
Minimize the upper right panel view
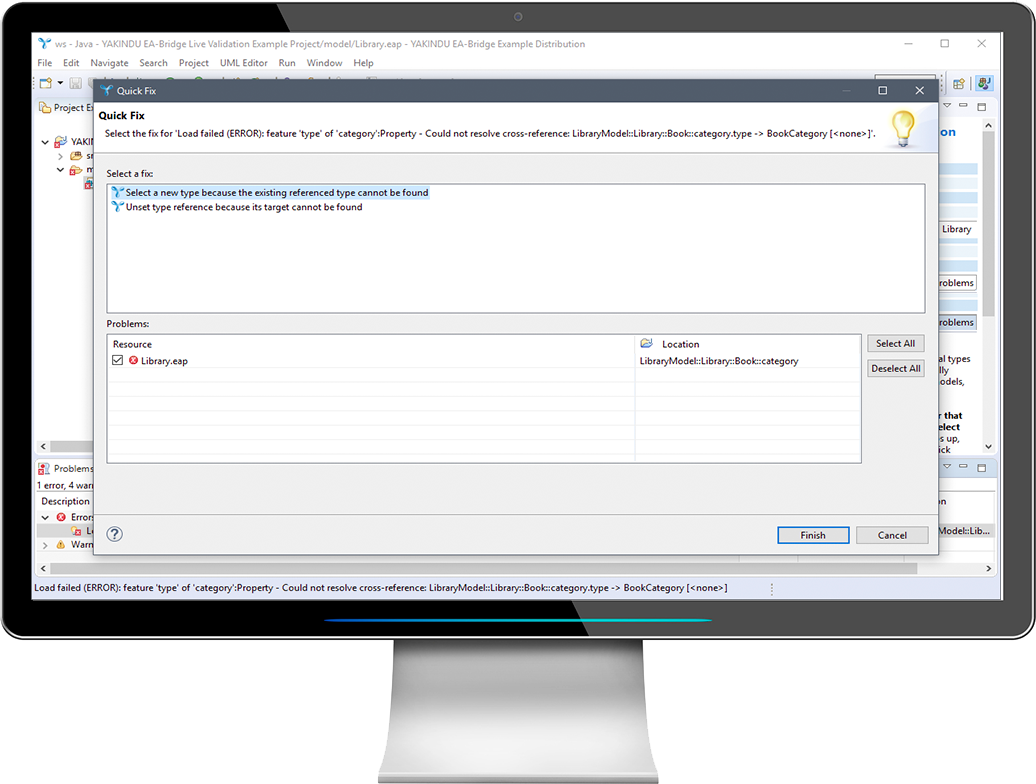click(x=963, y=106)
